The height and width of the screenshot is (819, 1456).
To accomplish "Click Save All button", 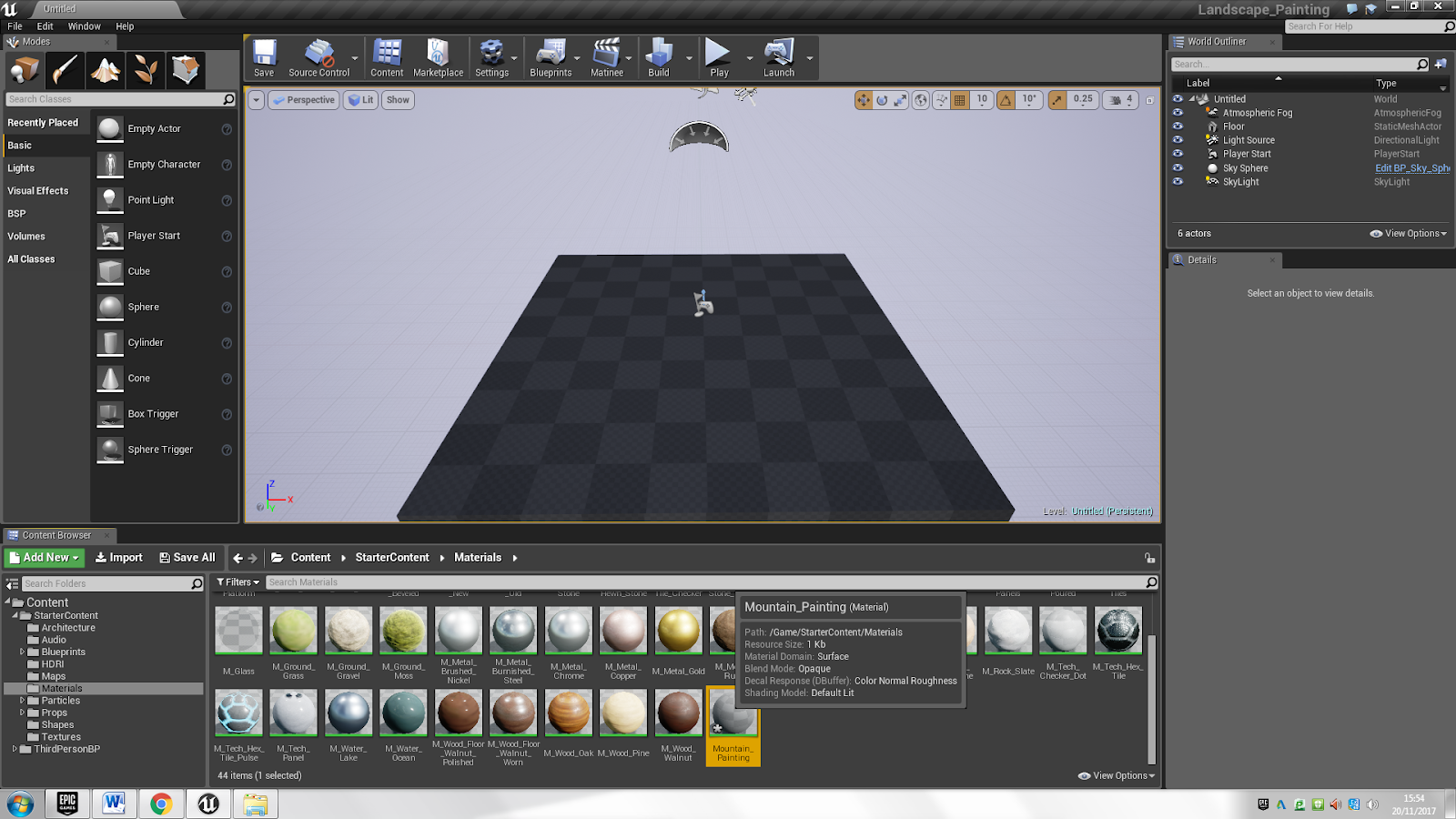I will [x=187, y=558].
